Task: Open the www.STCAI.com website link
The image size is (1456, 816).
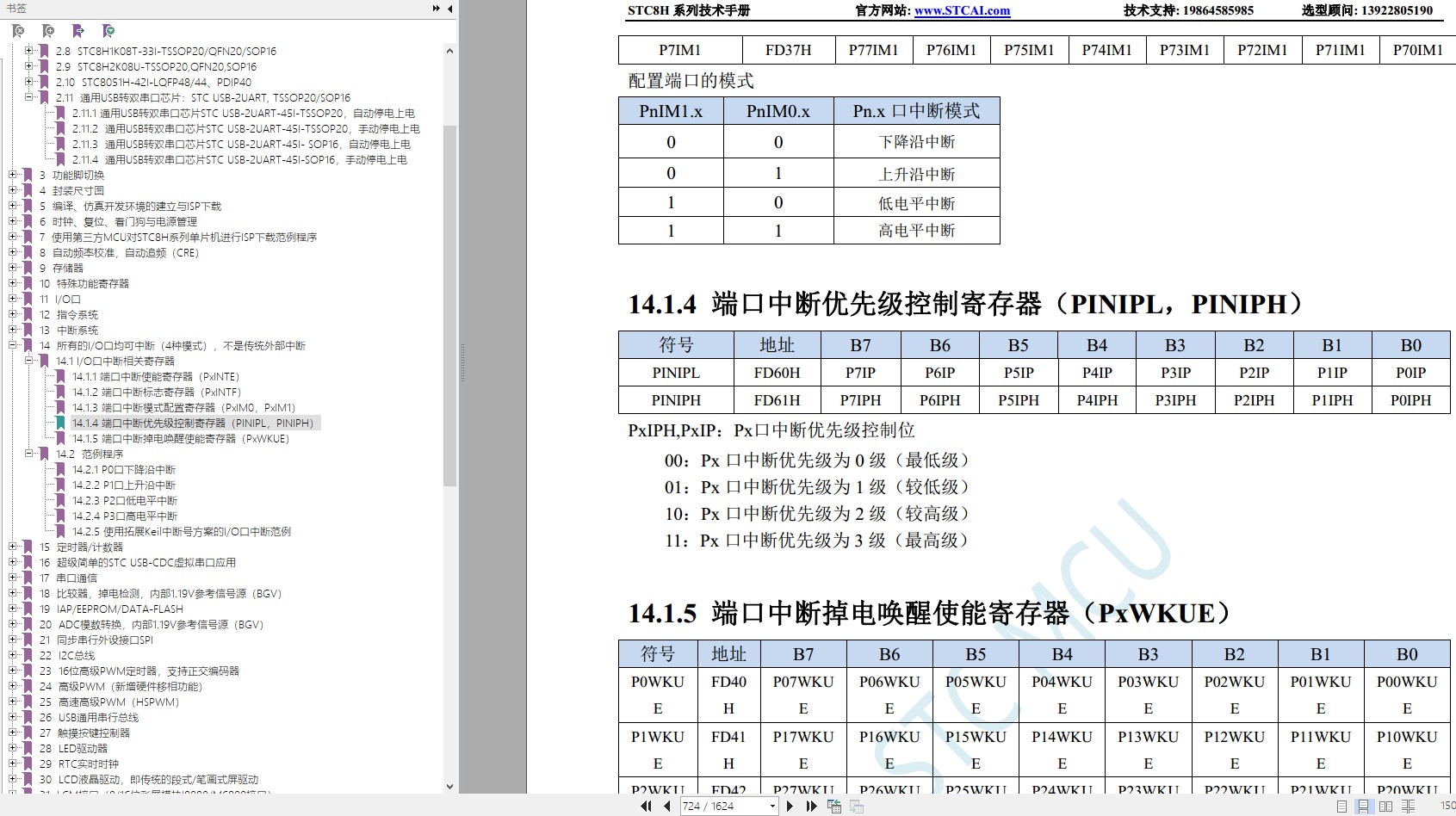Action: click(962, 10)
